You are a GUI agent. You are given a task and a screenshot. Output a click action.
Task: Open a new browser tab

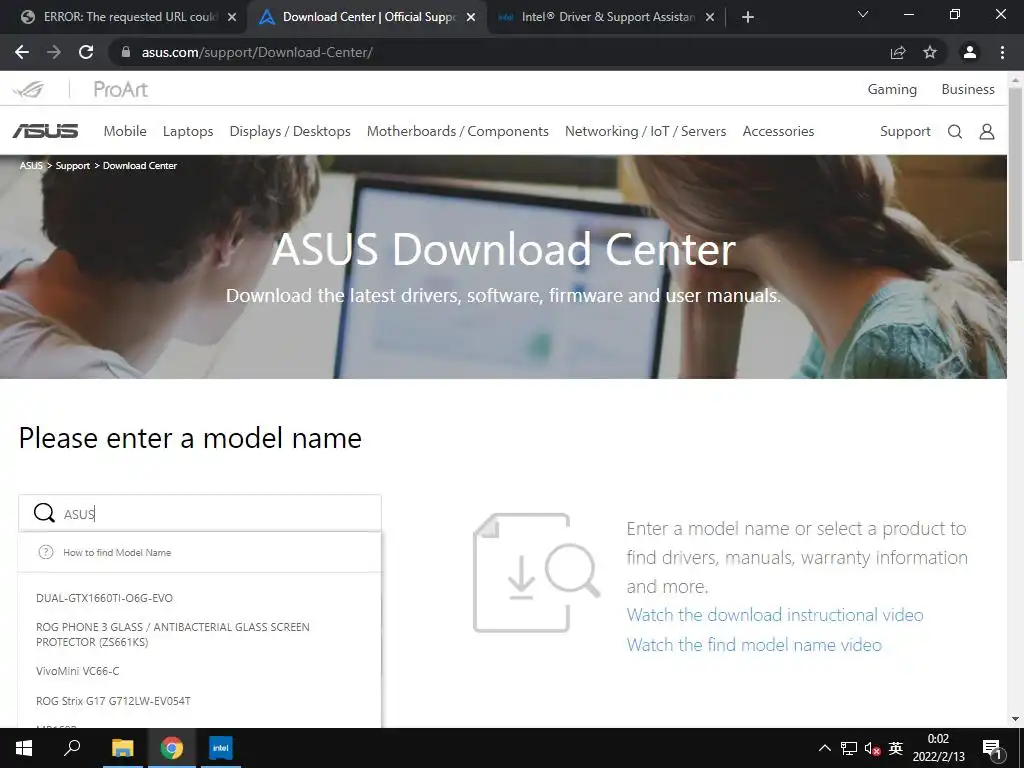pos(748,17)
